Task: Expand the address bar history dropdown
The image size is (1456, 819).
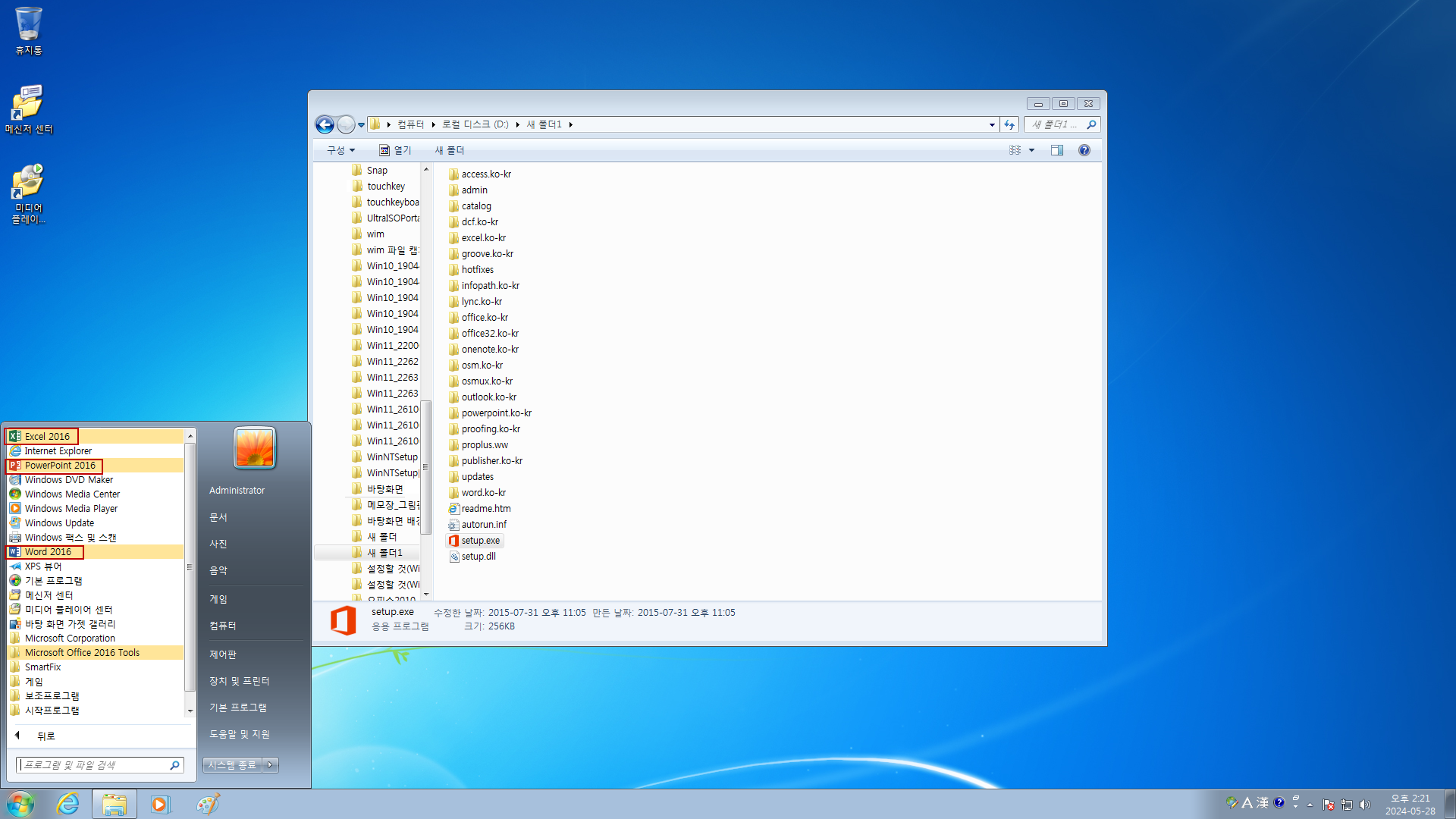Action: [x=992, y=124]
